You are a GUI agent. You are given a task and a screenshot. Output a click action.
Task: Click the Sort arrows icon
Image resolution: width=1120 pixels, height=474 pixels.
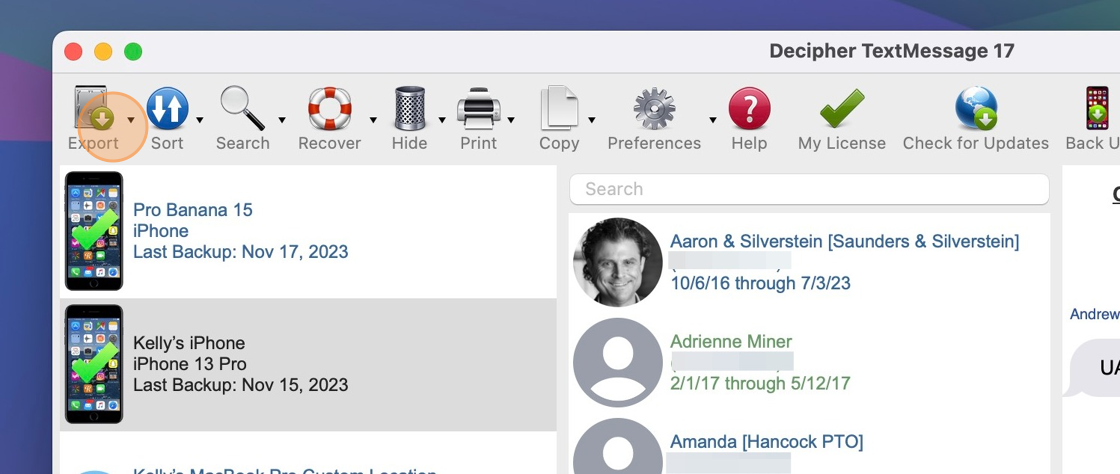(x=167, y=109)
